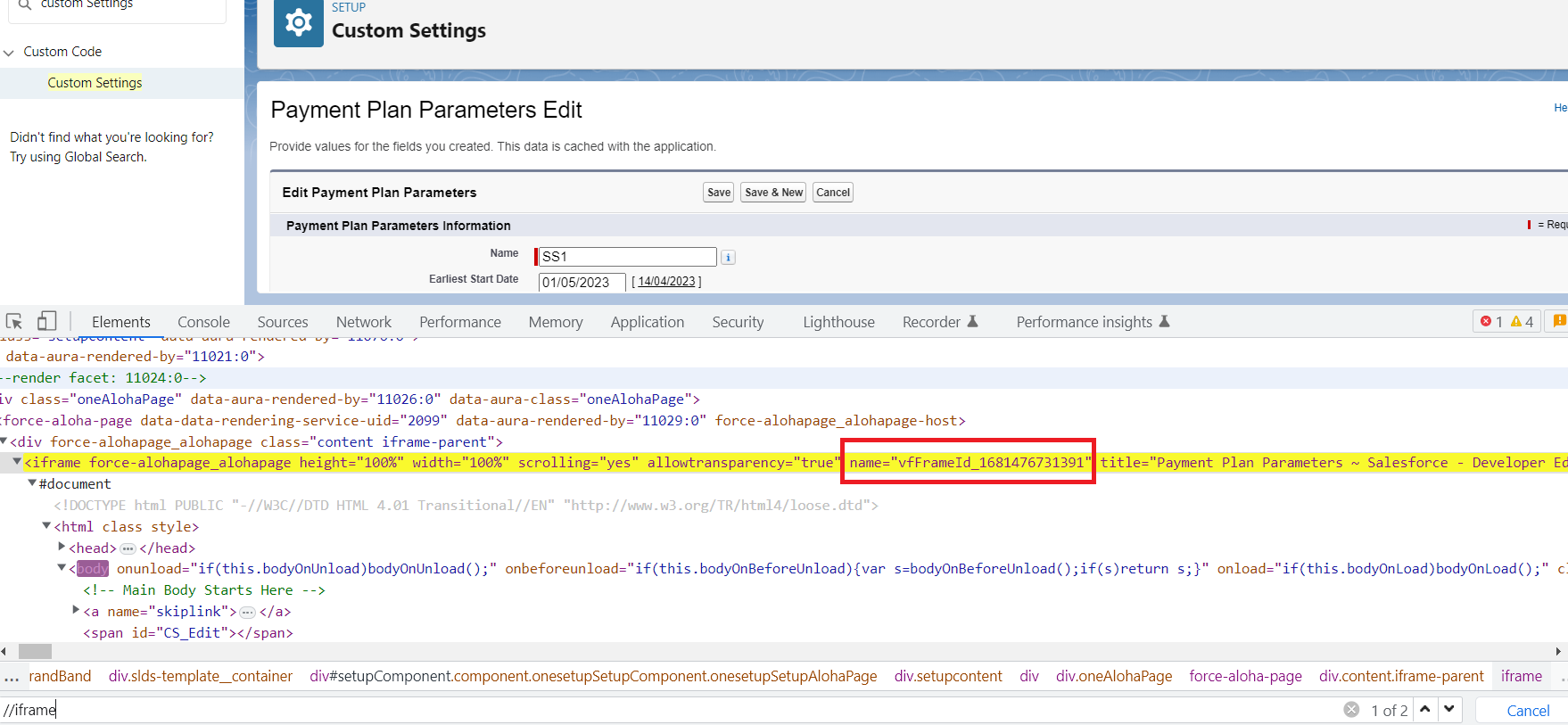Select the Main Body Starts Here comment
Image resolution: width=1568 pixels, height=725 pixels.
tap(204, 590)
